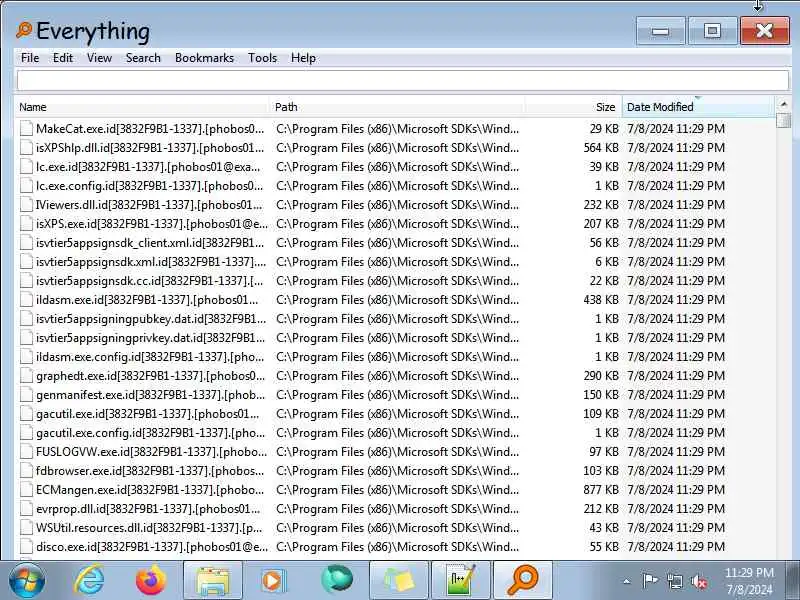Screen dimensions: 800x600
Task: Select the isXPS.exe file icon
Action: click(26, 223)
